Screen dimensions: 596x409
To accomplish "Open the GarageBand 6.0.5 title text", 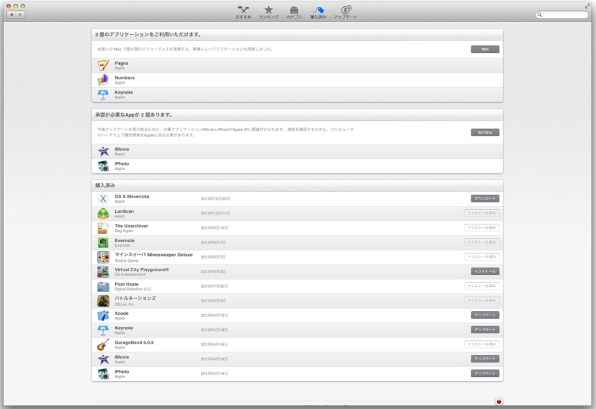I will (134, 342).
